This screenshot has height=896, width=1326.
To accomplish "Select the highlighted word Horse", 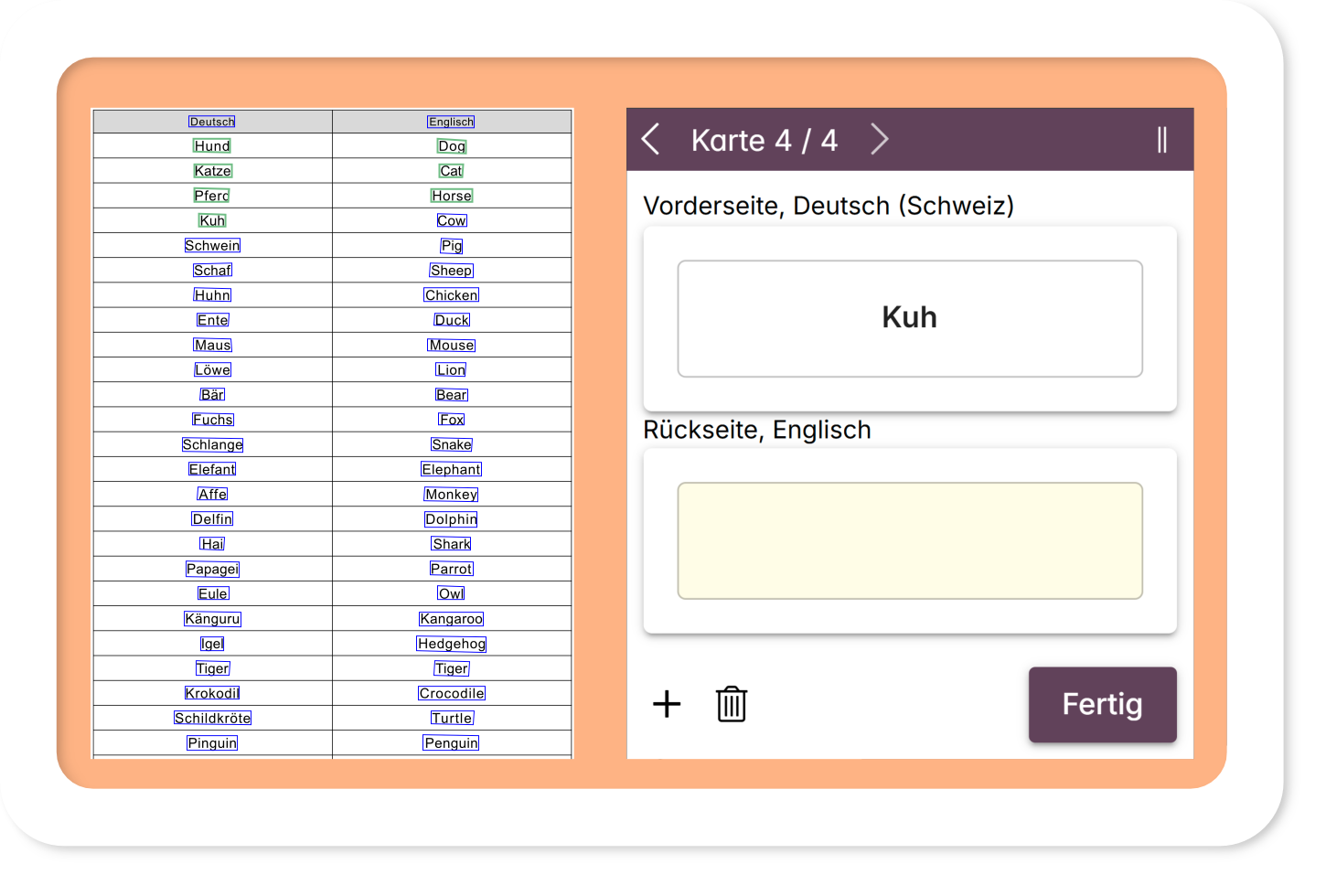I will click(x=452, y=196).
